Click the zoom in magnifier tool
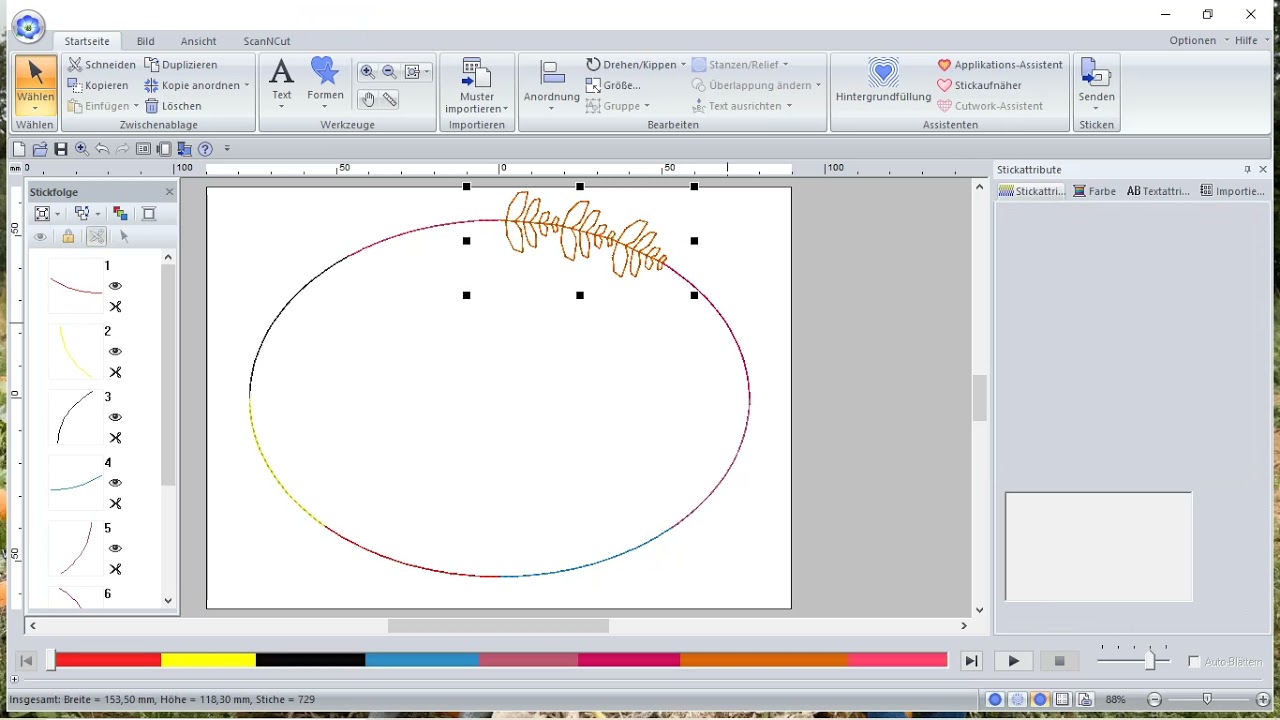1280x720 pixels. click(x=368, y=72)
